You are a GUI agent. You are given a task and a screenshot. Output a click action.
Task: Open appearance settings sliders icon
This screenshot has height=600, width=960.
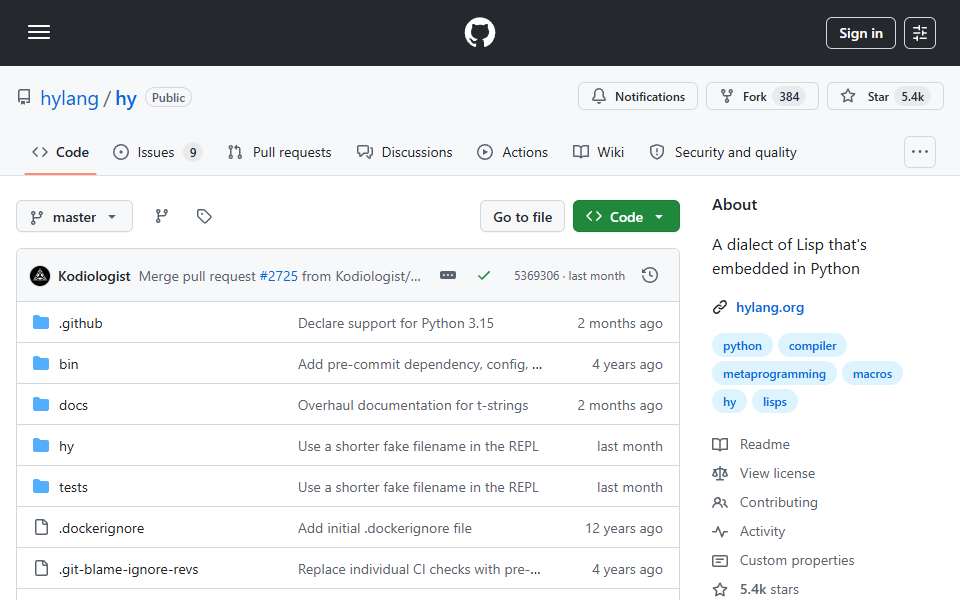click(x=920, y=33)
